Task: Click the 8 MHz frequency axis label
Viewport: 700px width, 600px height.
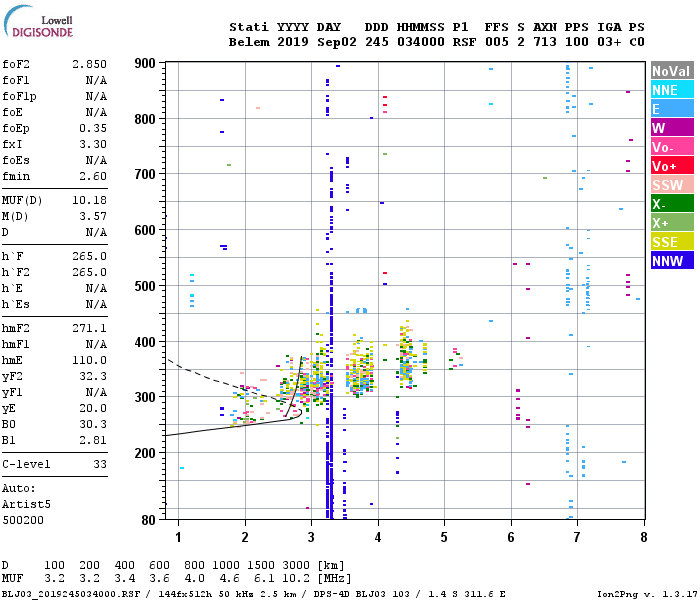Action: (643, 537)
